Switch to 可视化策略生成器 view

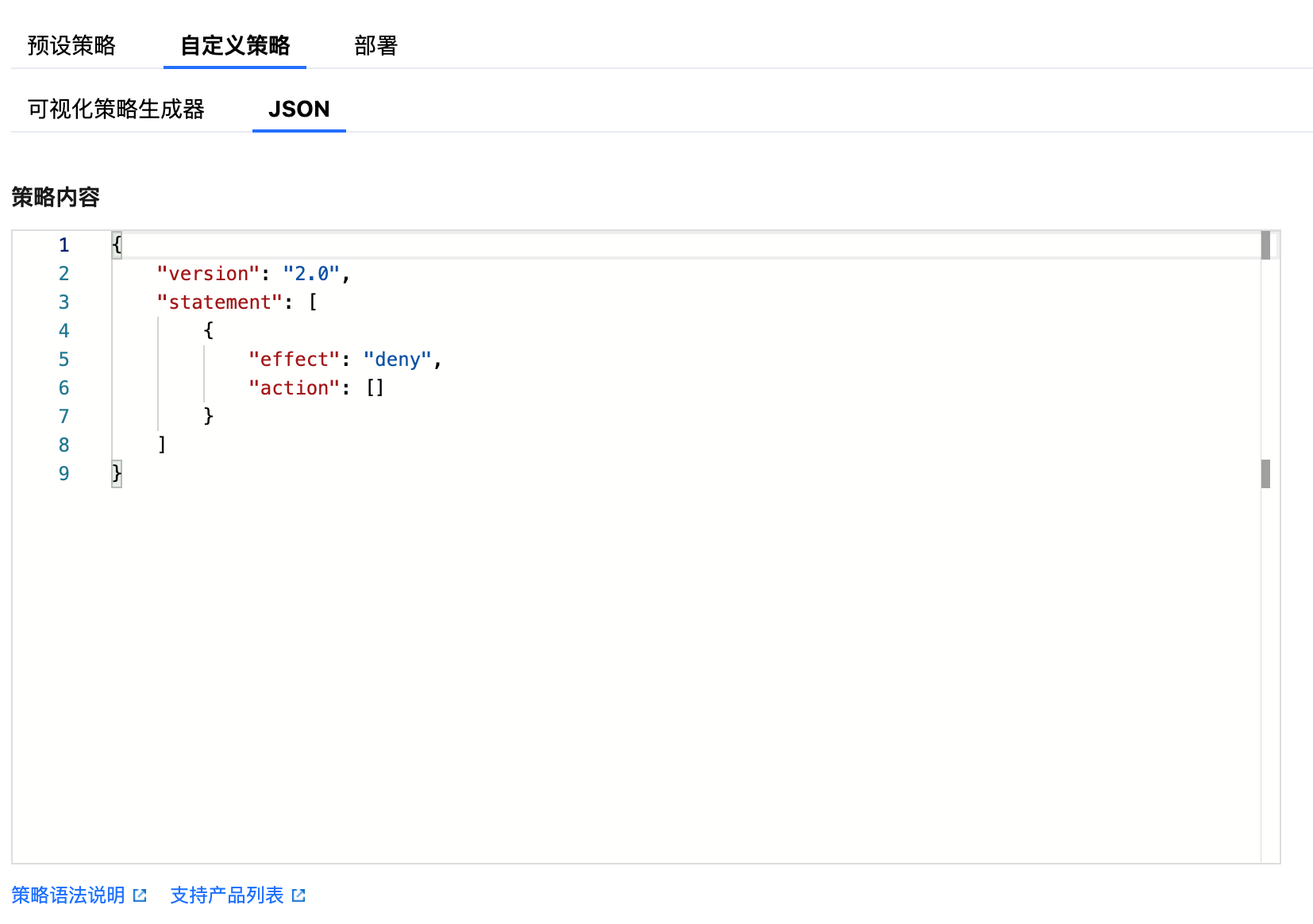116,110
